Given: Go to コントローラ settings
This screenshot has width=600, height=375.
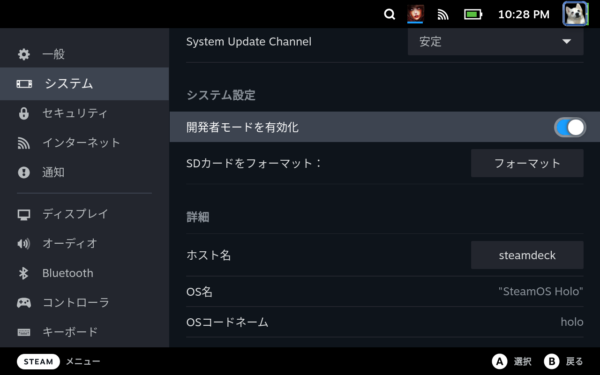Looking at the screenshot, I should [84, 303].
